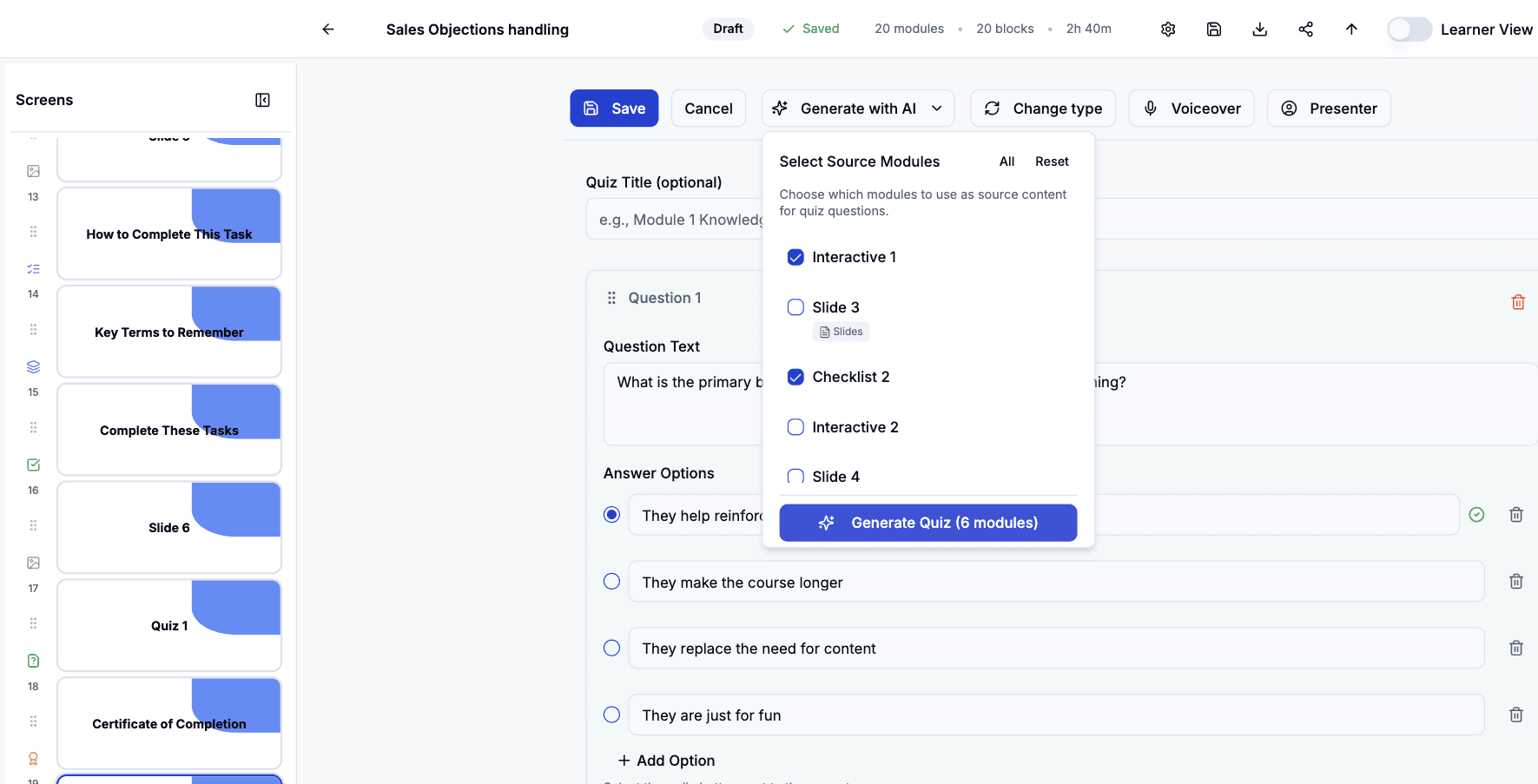The width and height of the screenshot is (1538, 784).
Task: Click the back arrow beside the course title
Action: click(x=327, y=29)
